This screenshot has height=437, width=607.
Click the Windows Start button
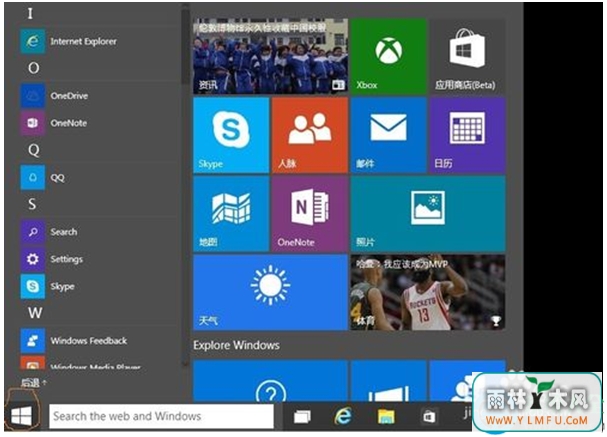22,416
